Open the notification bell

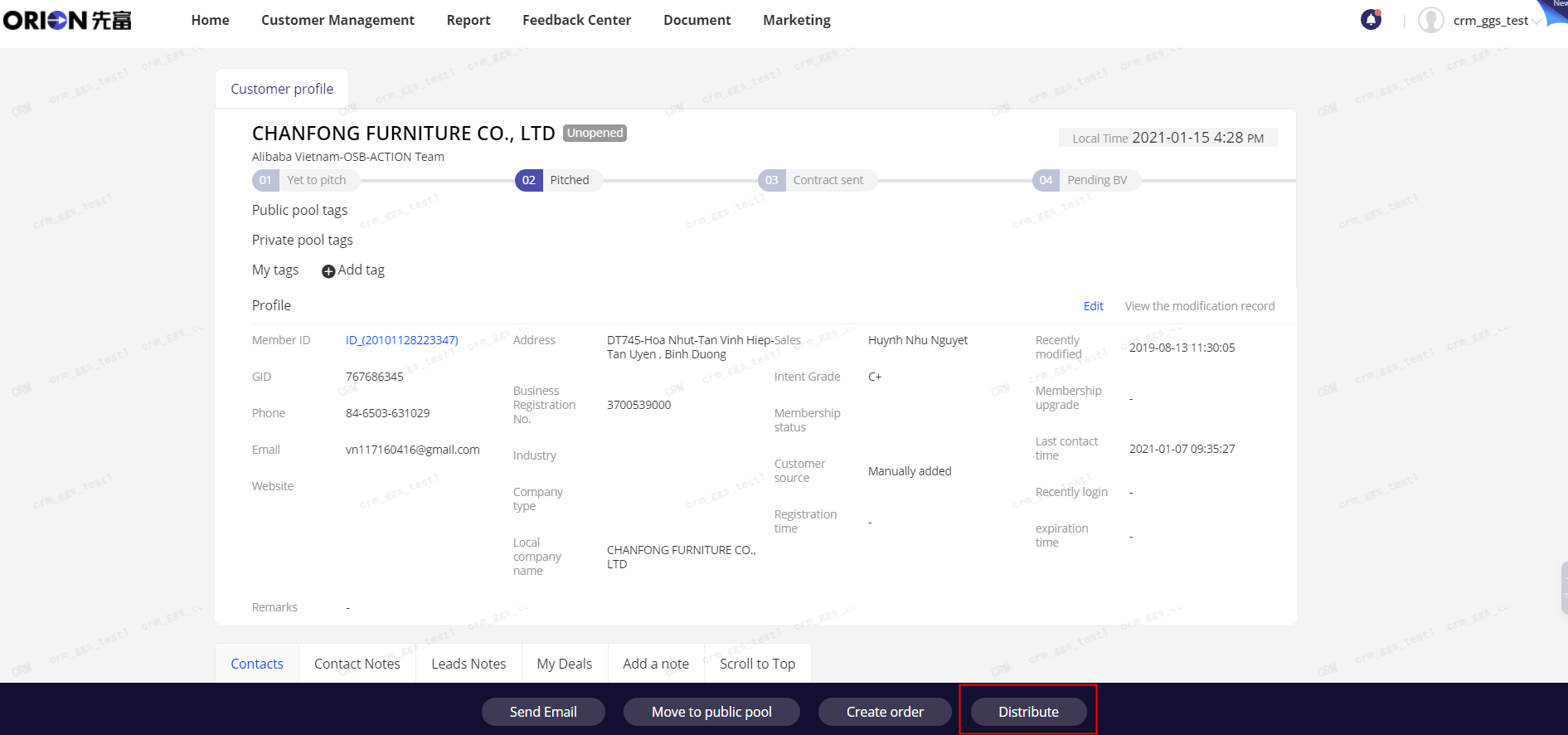pyautogui.click(x=1371, y=20)
